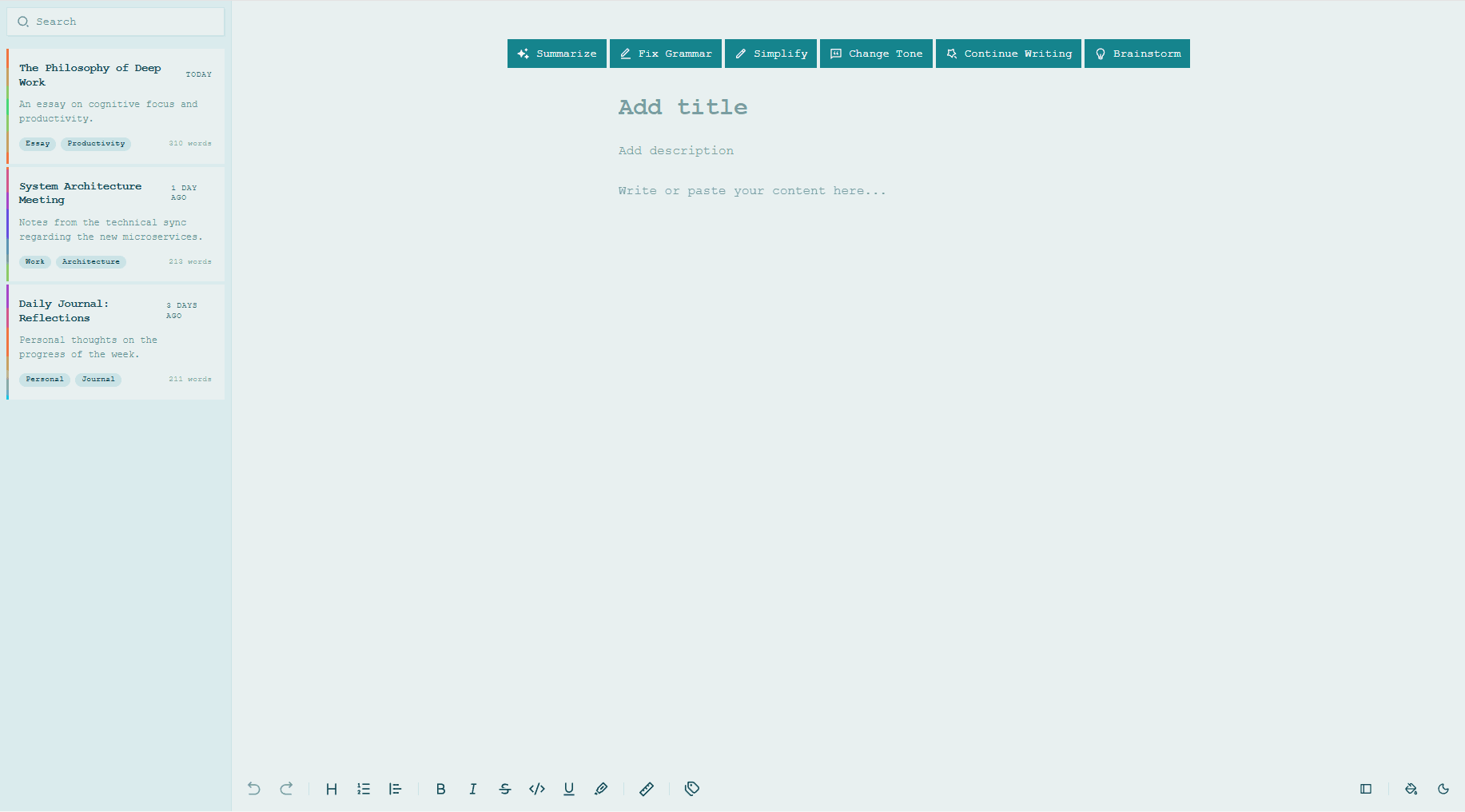Run Summarize on the document
The height and width of the screenshot is (812, 1465).
pos(556,54)
